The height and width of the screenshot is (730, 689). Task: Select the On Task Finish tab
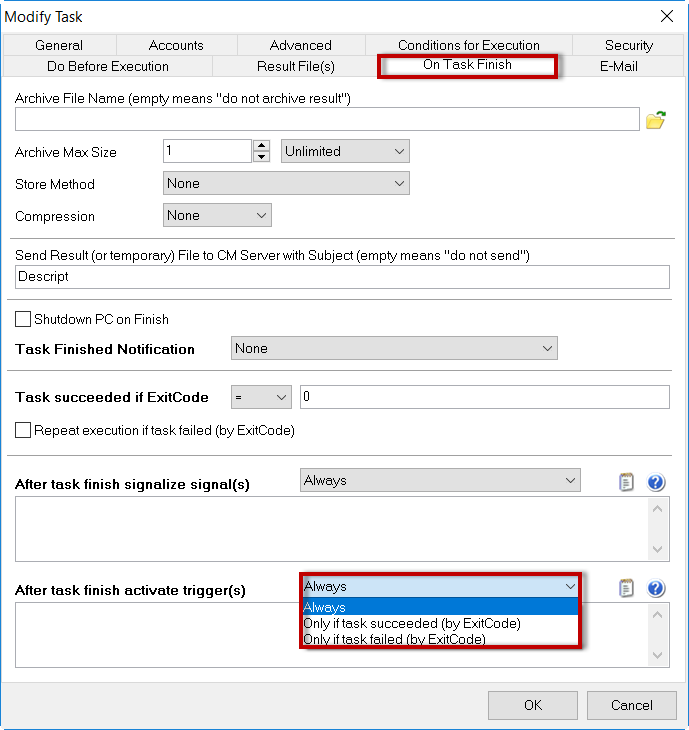(x=467, y=65)
